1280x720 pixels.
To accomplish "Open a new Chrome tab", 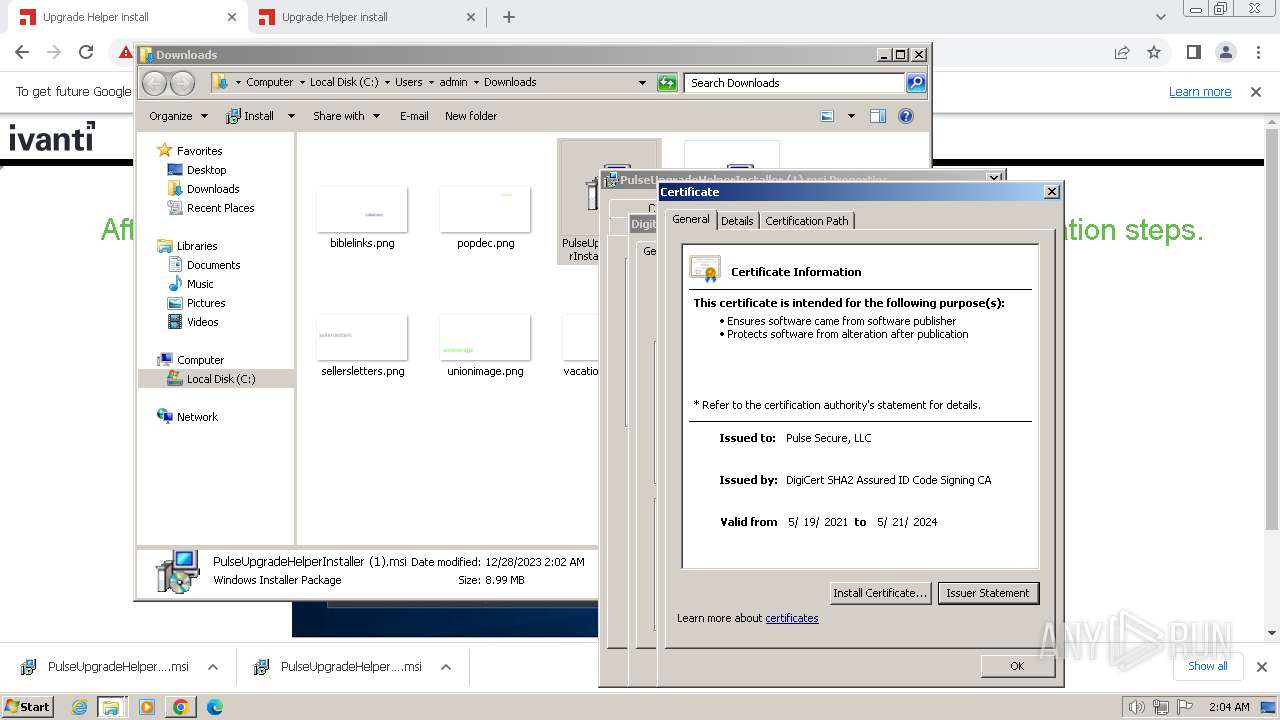I will (x=509, y=17).
